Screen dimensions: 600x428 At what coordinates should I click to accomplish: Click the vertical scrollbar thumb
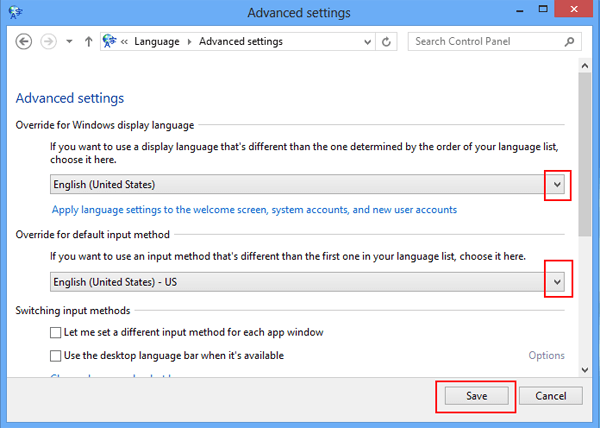[585, 154]
